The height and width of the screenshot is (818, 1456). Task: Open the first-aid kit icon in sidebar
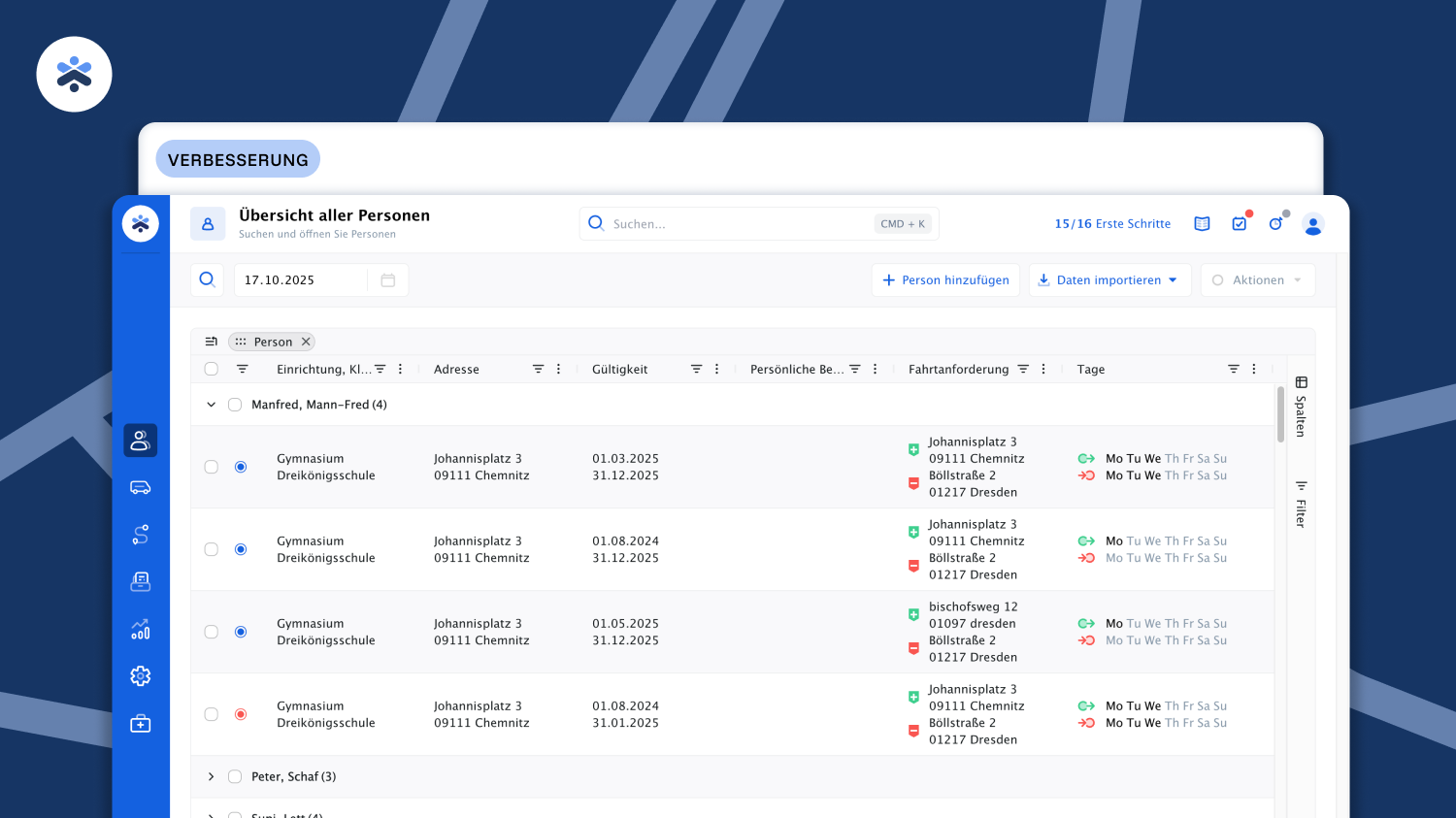tap(140, 724)
